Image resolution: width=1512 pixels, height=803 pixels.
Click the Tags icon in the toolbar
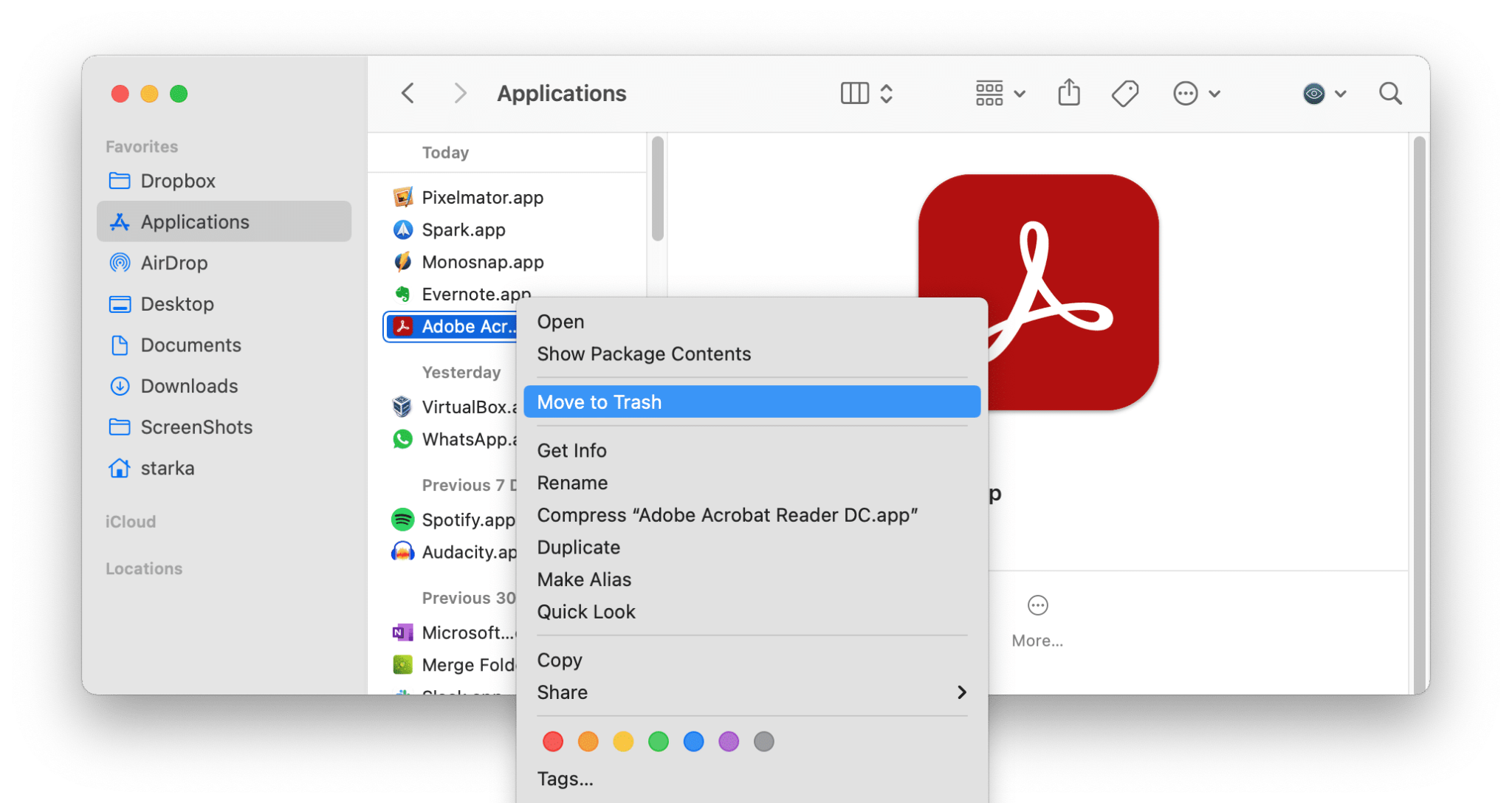click(1124, 93)
